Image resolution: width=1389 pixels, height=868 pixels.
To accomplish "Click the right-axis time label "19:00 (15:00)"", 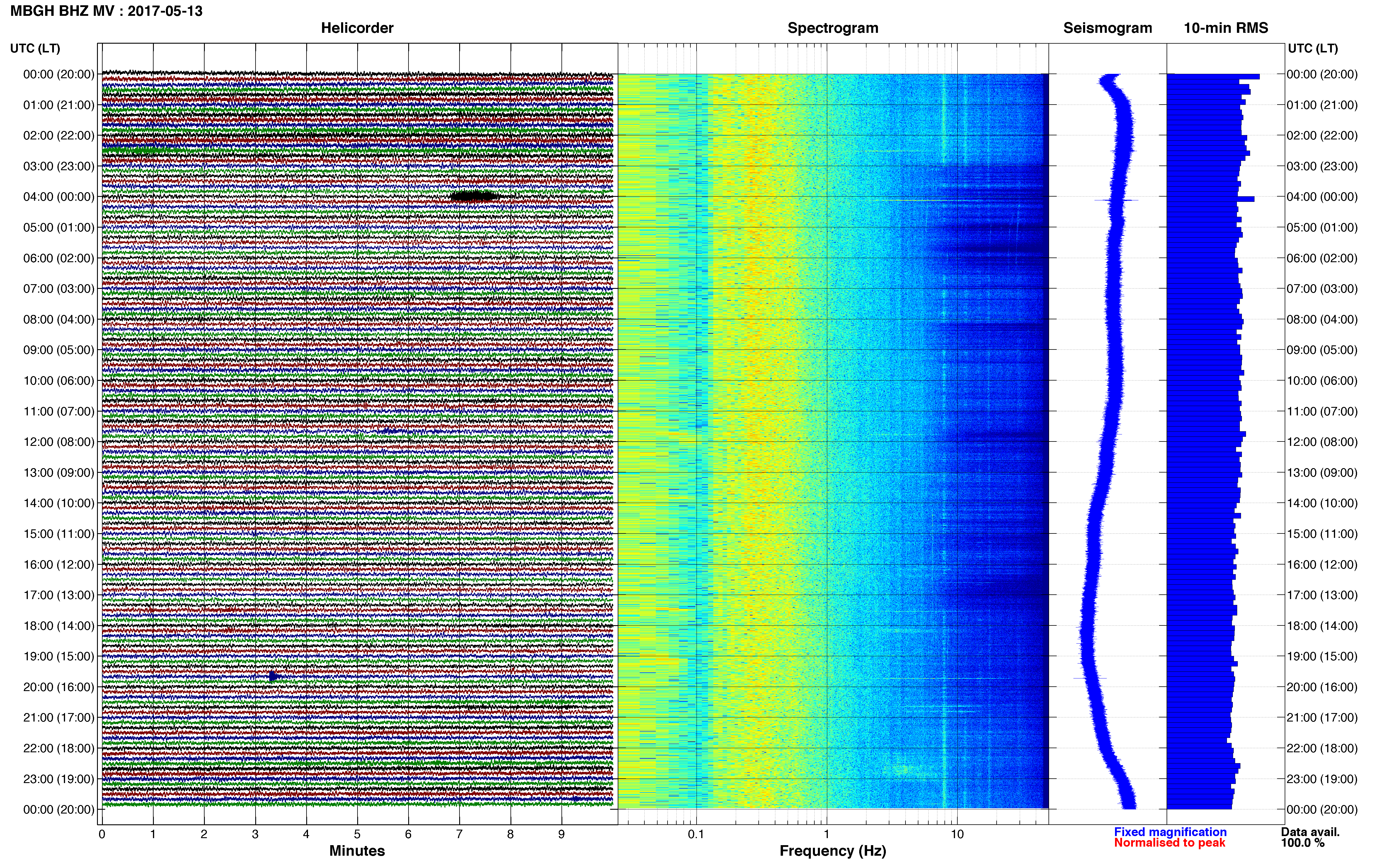I will (1322, 656).
